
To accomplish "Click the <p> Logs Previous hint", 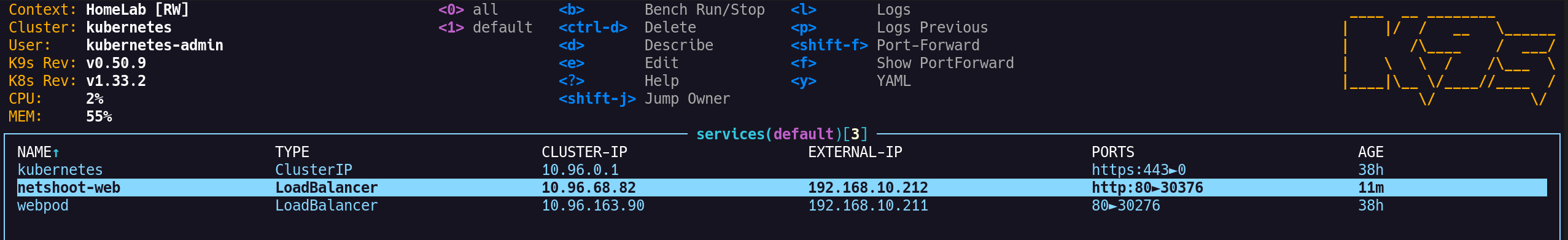I will point(890,28).
